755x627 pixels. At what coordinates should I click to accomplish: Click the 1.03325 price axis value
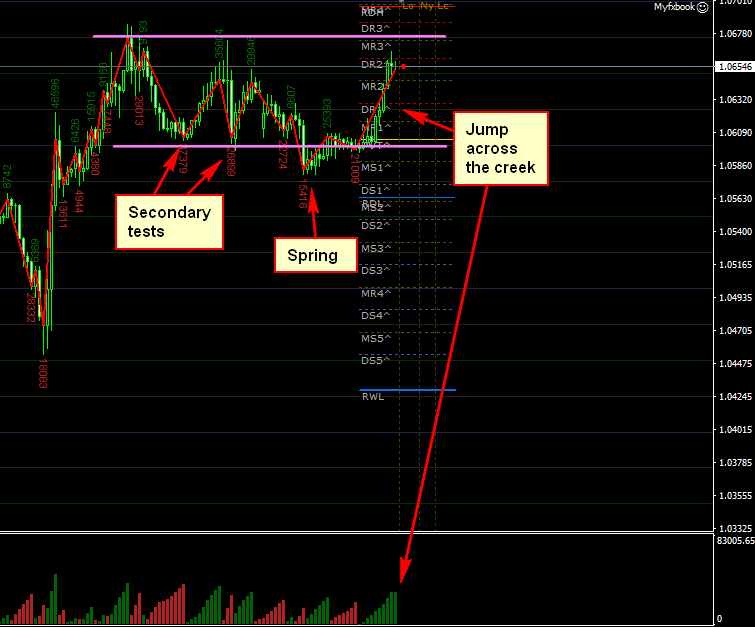(x=735, y=528)
